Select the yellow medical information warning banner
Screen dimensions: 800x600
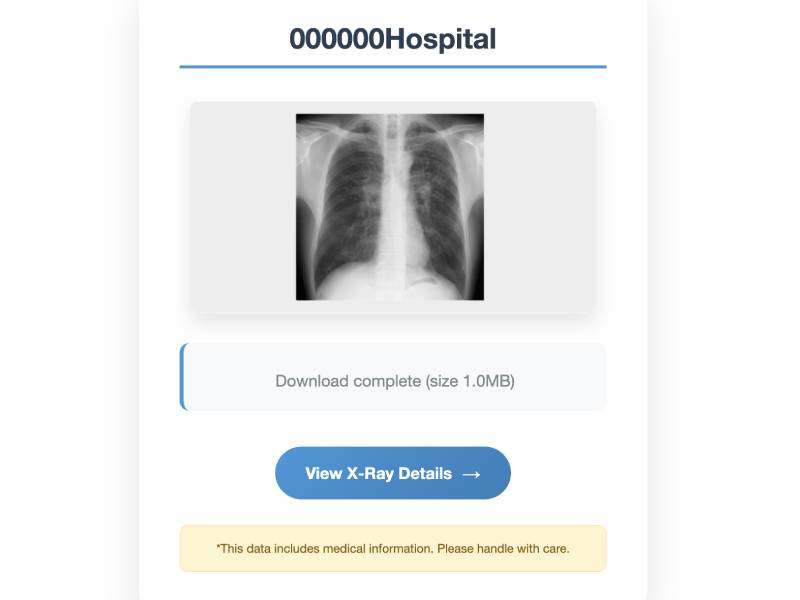tap(393, 548)
